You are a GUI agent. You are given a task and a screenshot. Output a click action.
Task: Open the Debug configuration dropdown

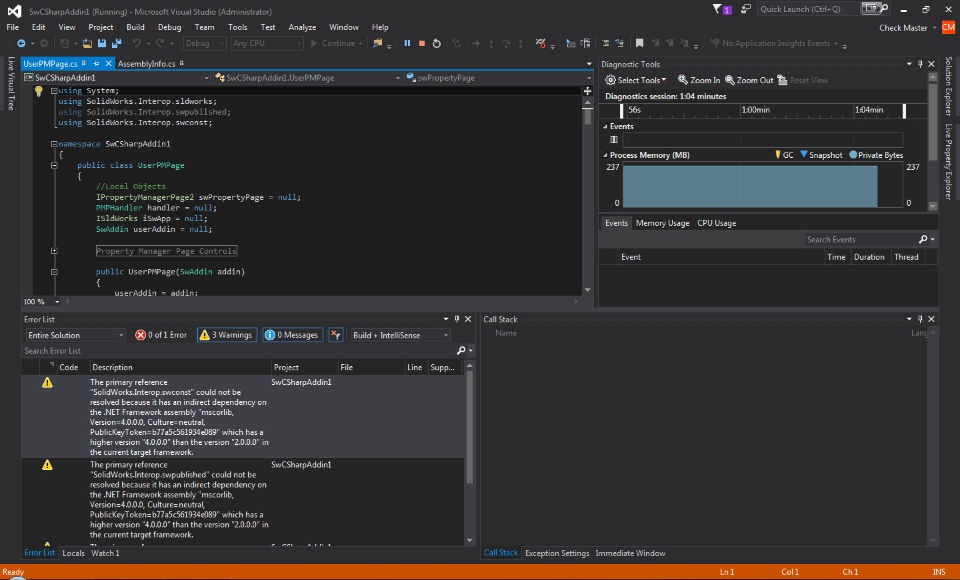click(x=204, y=43)
